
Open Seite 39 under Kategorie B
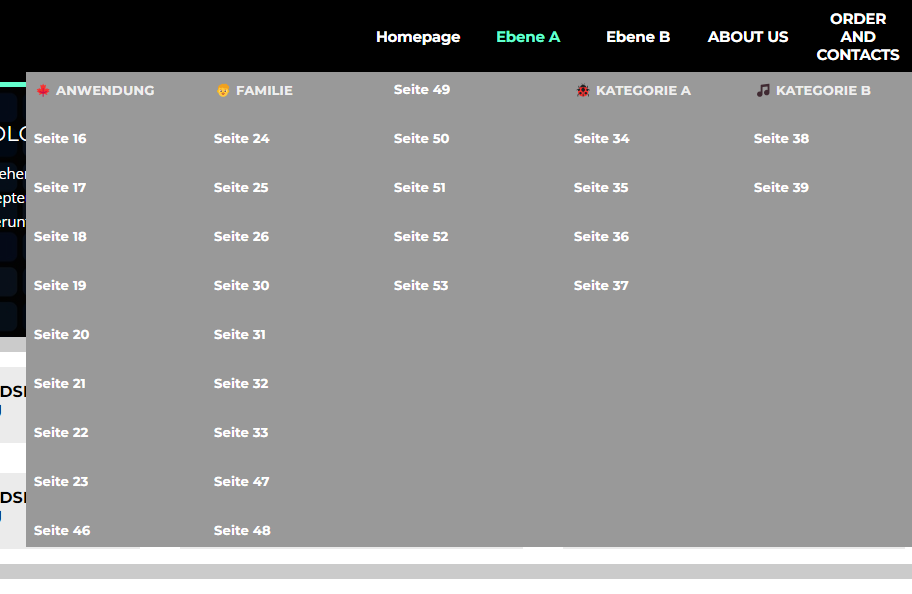781,188
